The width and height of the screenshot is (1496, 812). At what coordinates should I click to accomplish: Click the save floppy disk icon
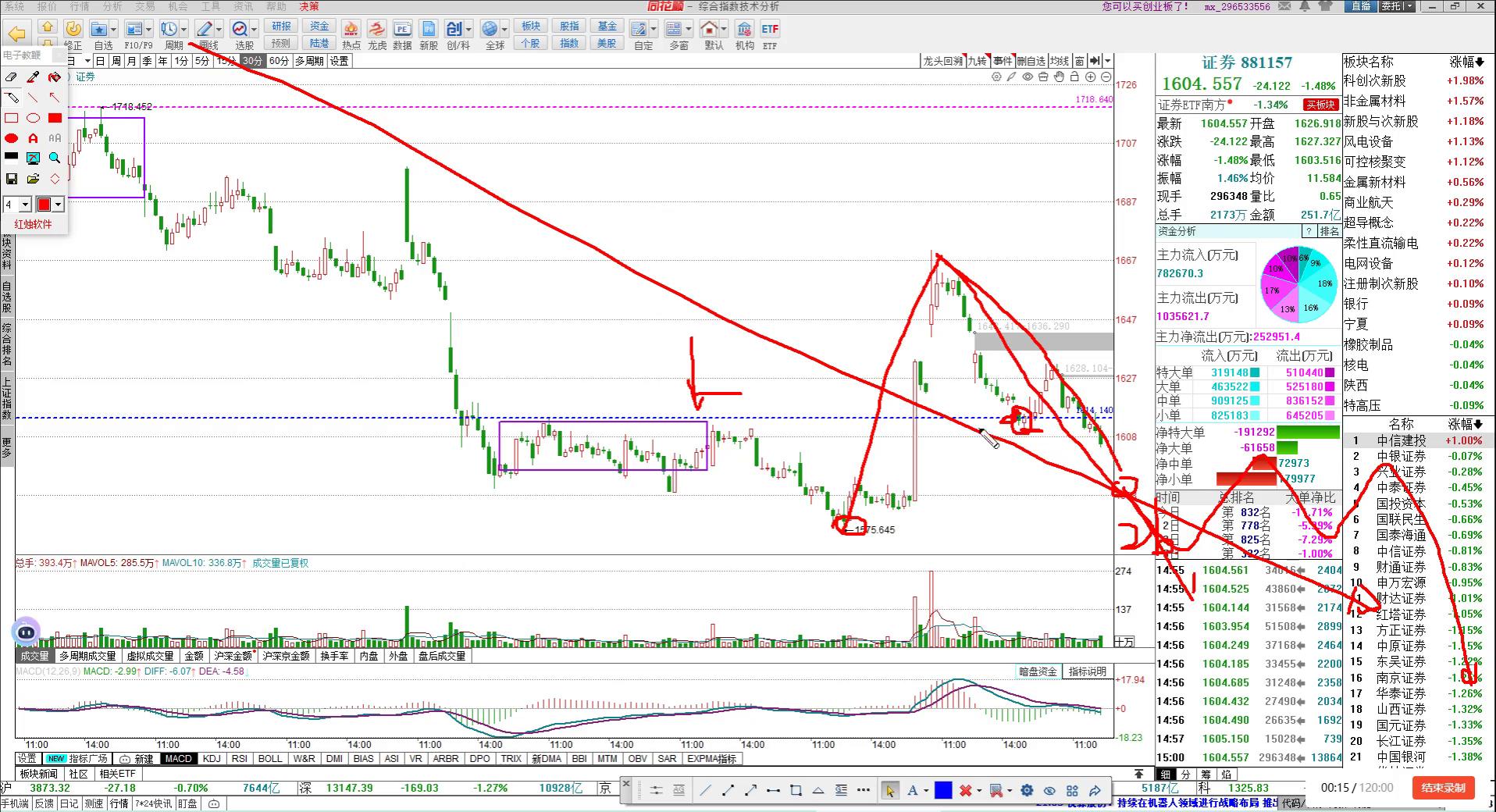tap(12, 179)
